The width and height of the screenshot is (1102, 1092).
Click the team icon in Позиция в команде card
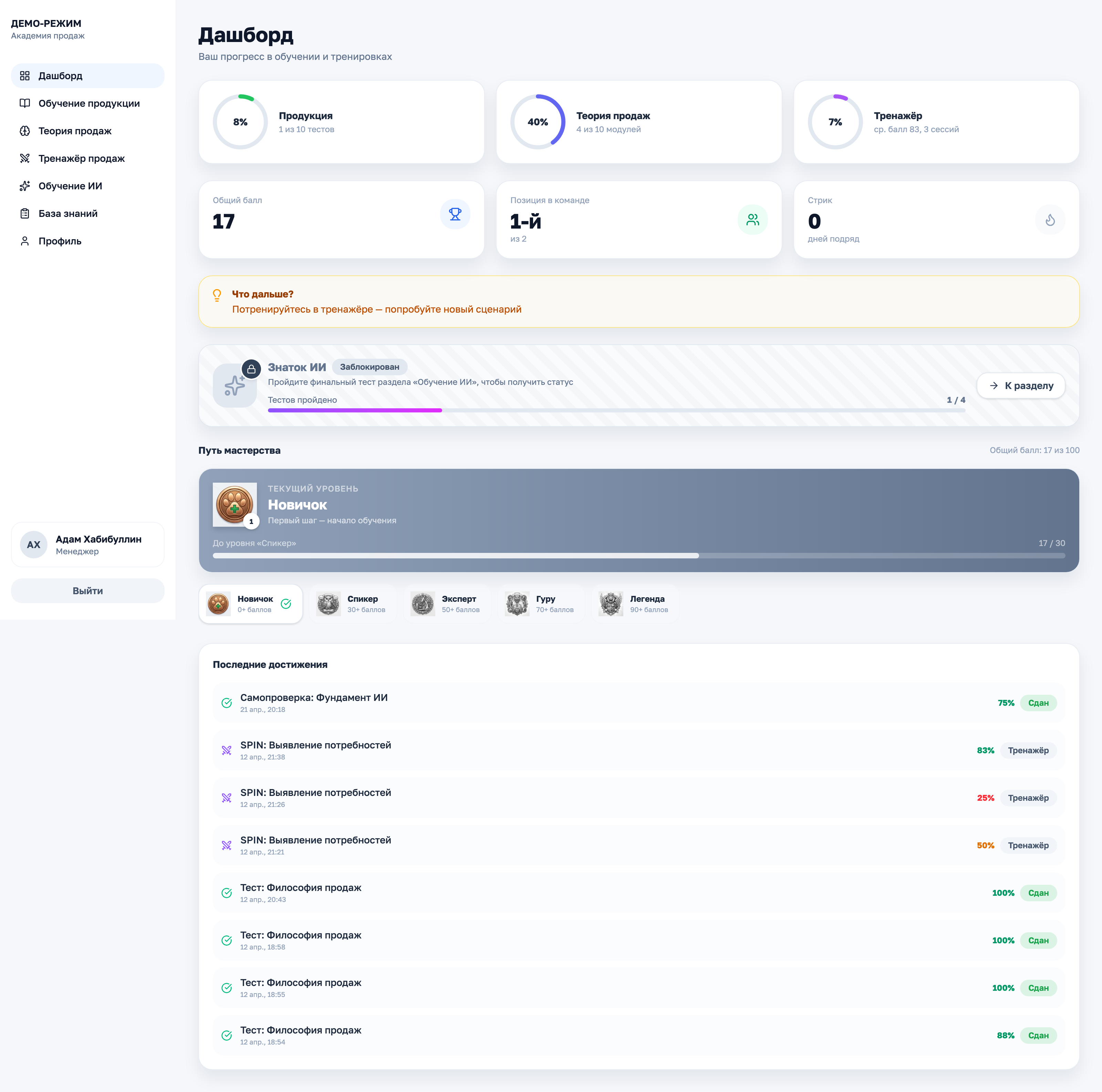point(752,220)
